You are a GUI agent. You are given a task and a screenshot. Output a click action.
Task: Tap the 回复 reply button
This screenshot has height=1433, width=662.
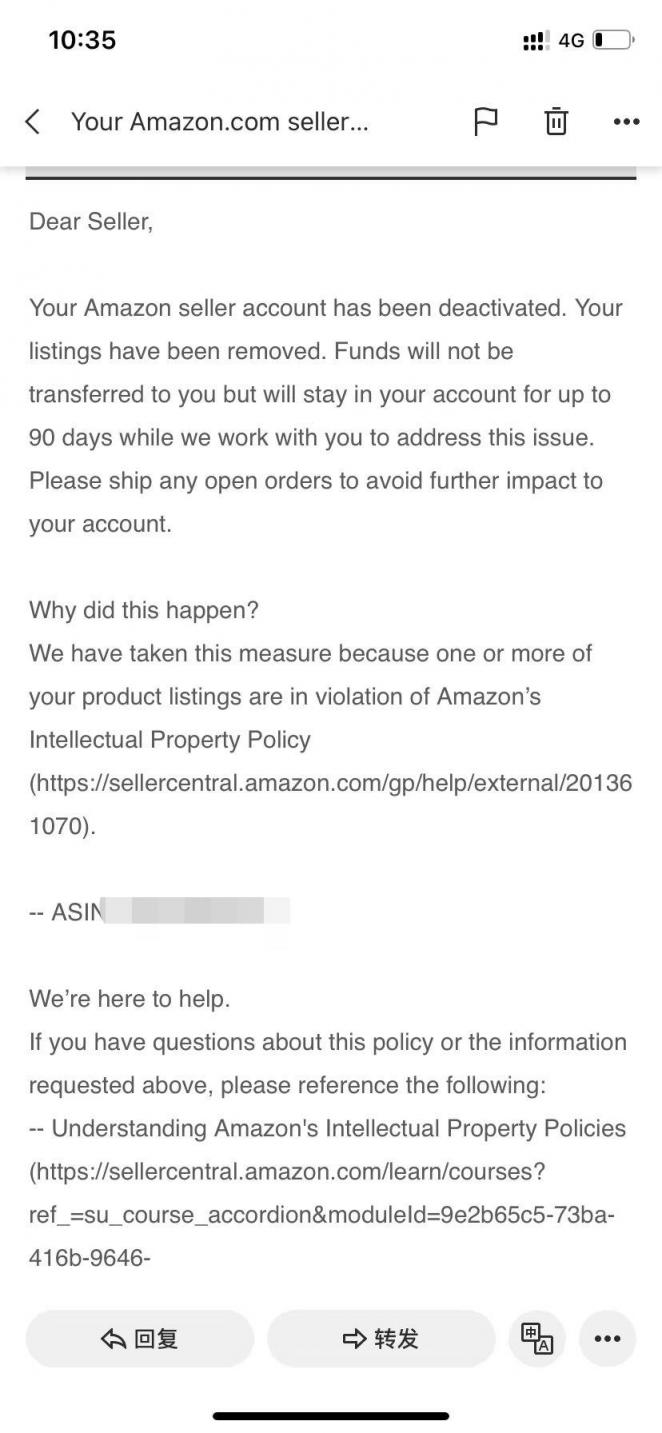coord(140,1338)
